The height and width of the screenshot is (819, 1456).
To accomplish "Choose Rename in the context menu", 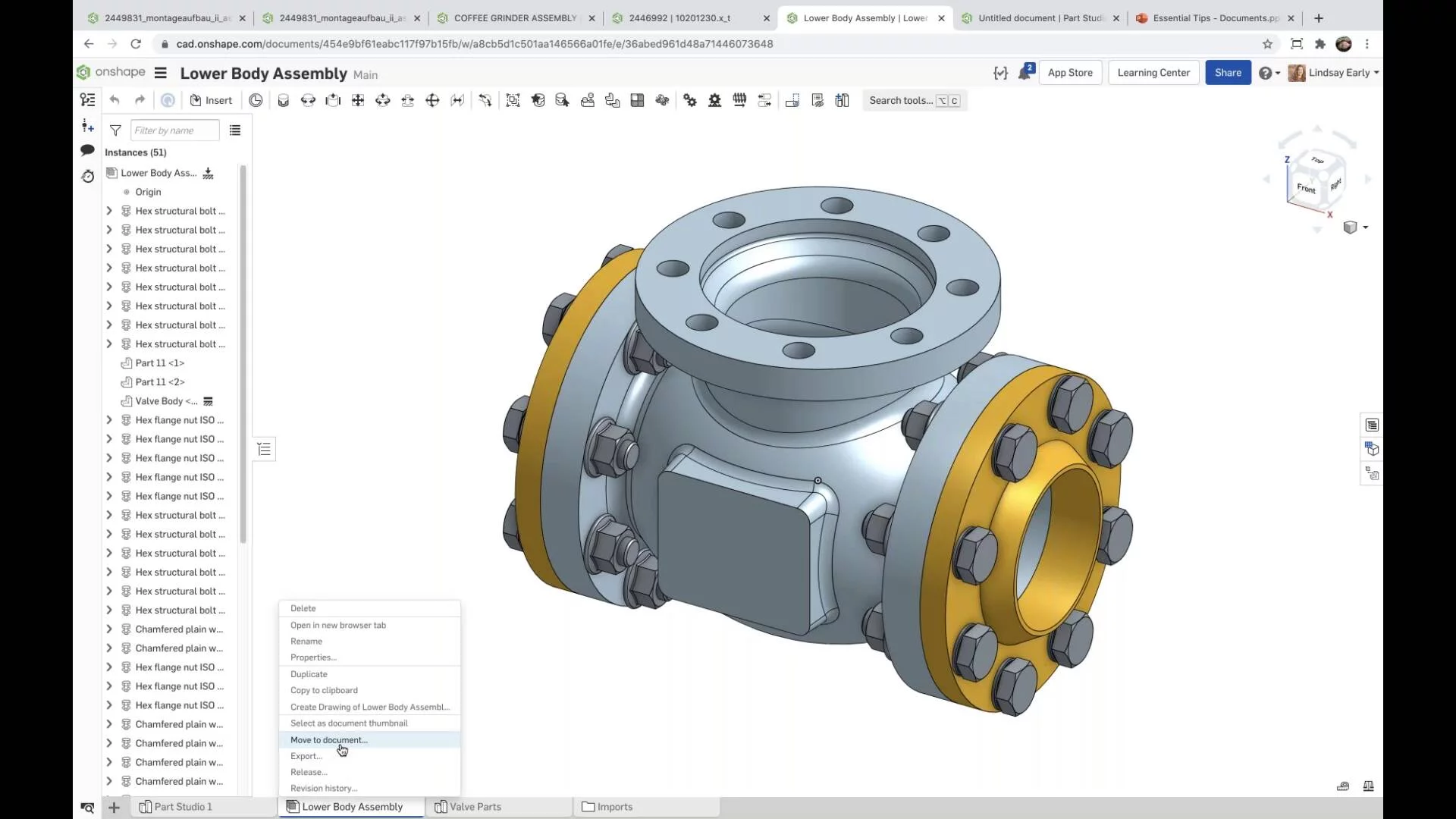I will [x=370, y=642].
